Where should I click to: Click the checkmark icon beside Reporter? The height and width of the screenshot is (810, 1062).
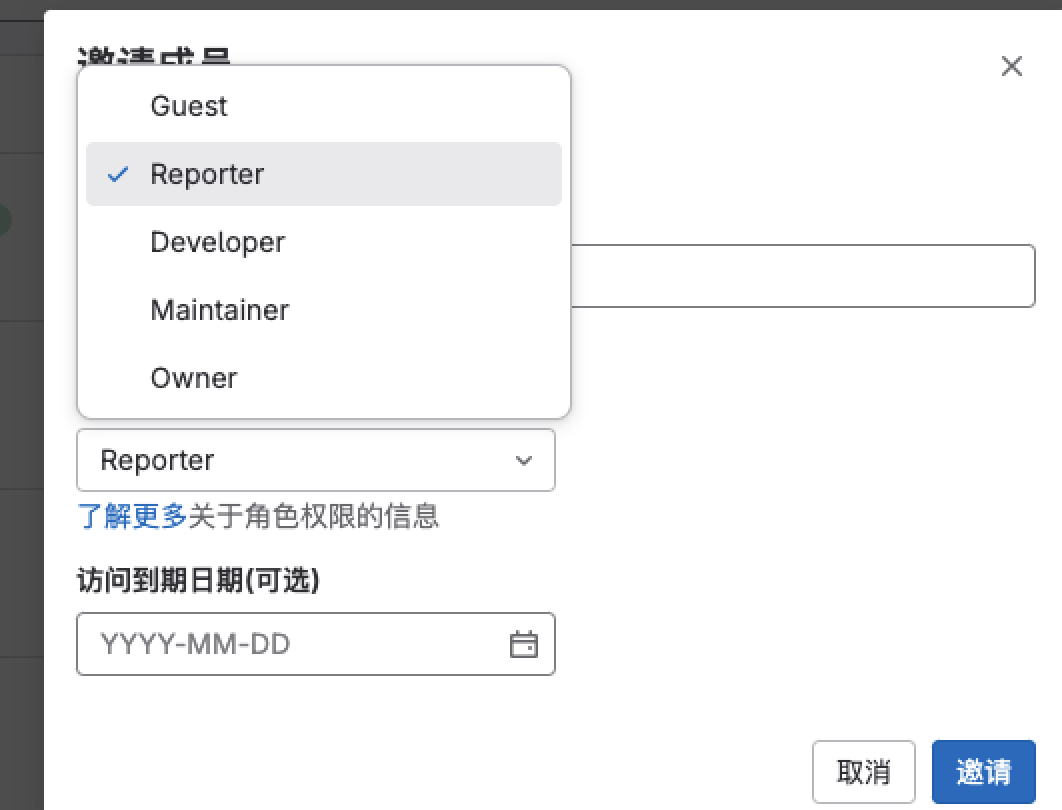pos(118,174)
